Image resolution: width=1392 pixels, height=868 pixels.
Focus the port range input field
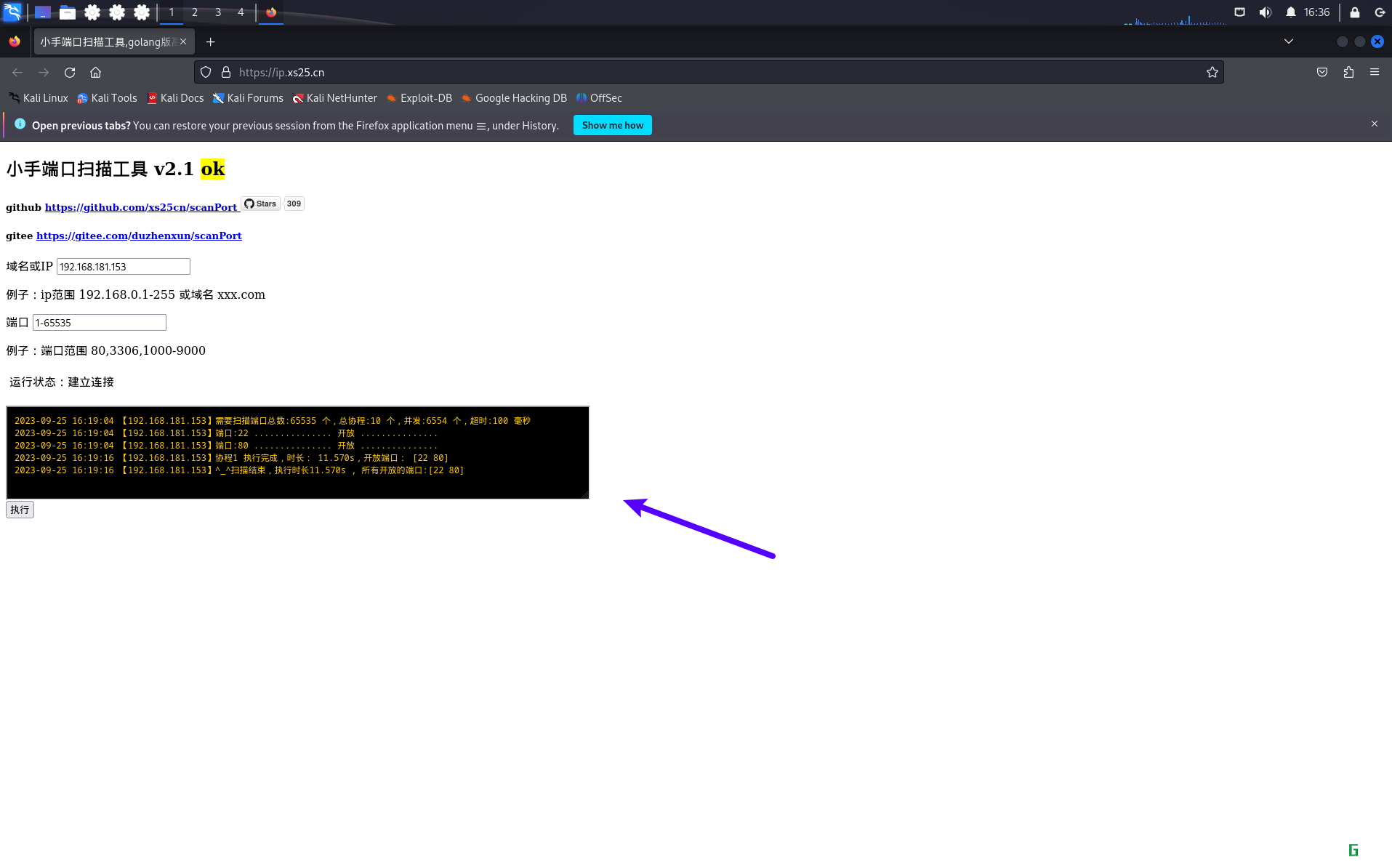[100, 323]
